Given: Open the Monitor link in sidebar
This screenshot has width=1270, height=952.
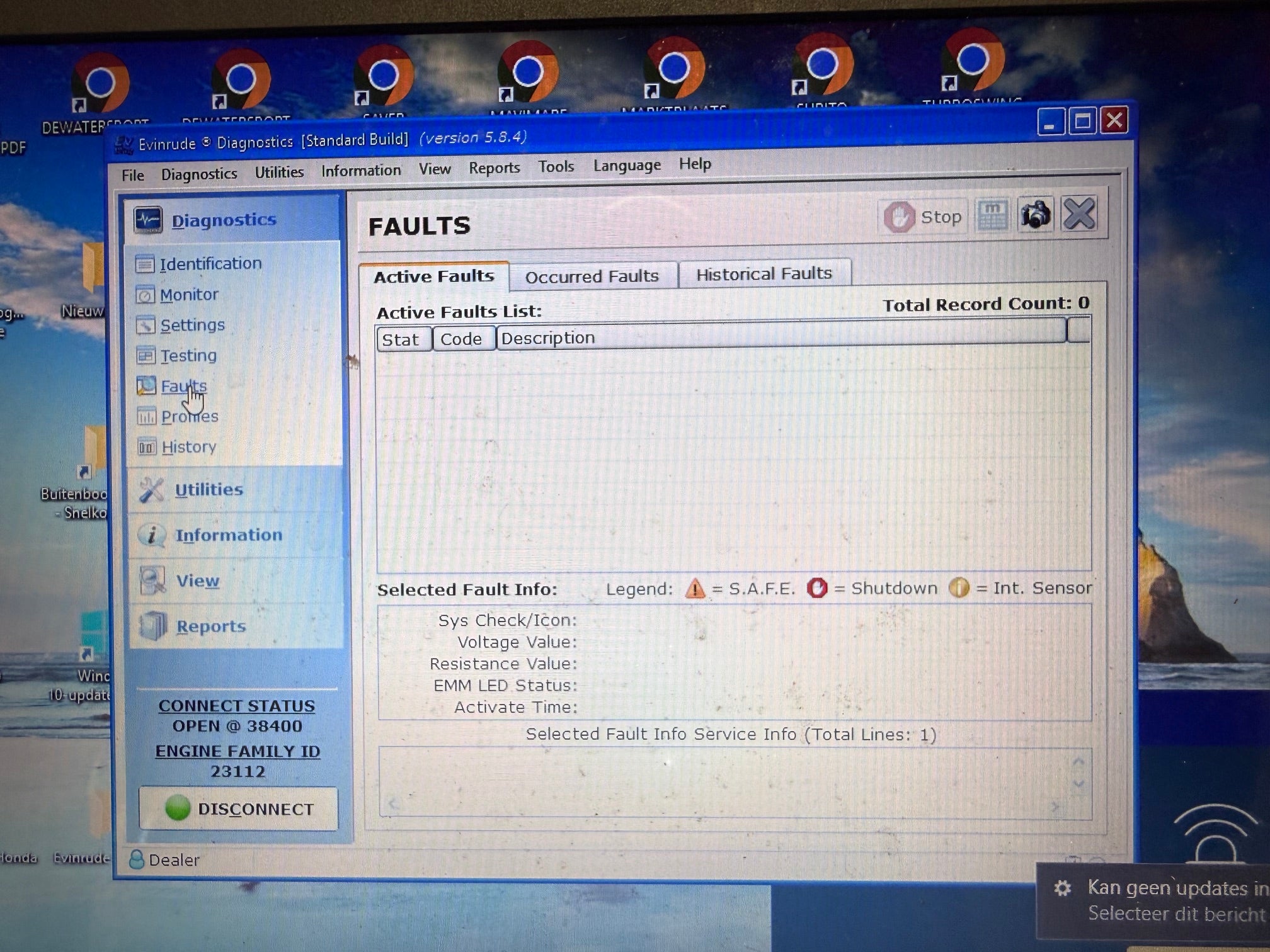Looking at the screenshot, I should point(189,294).
